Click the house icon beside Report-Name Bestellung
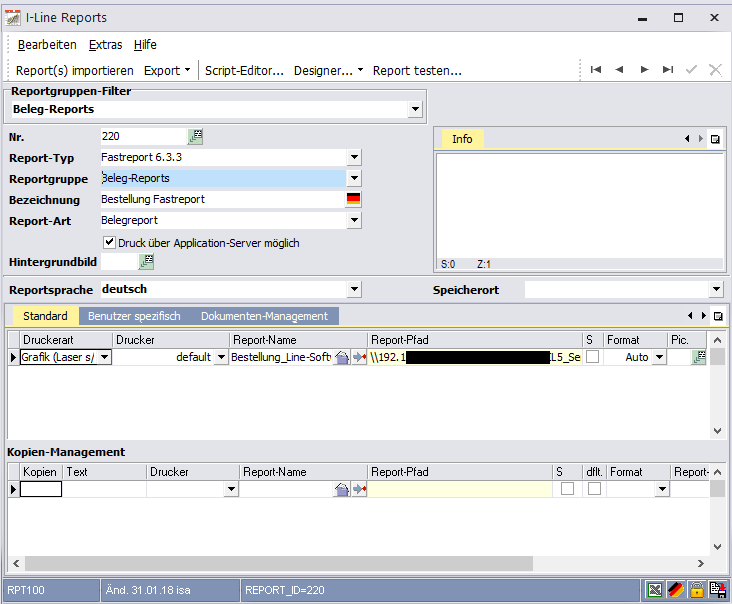 pos(341,357)
